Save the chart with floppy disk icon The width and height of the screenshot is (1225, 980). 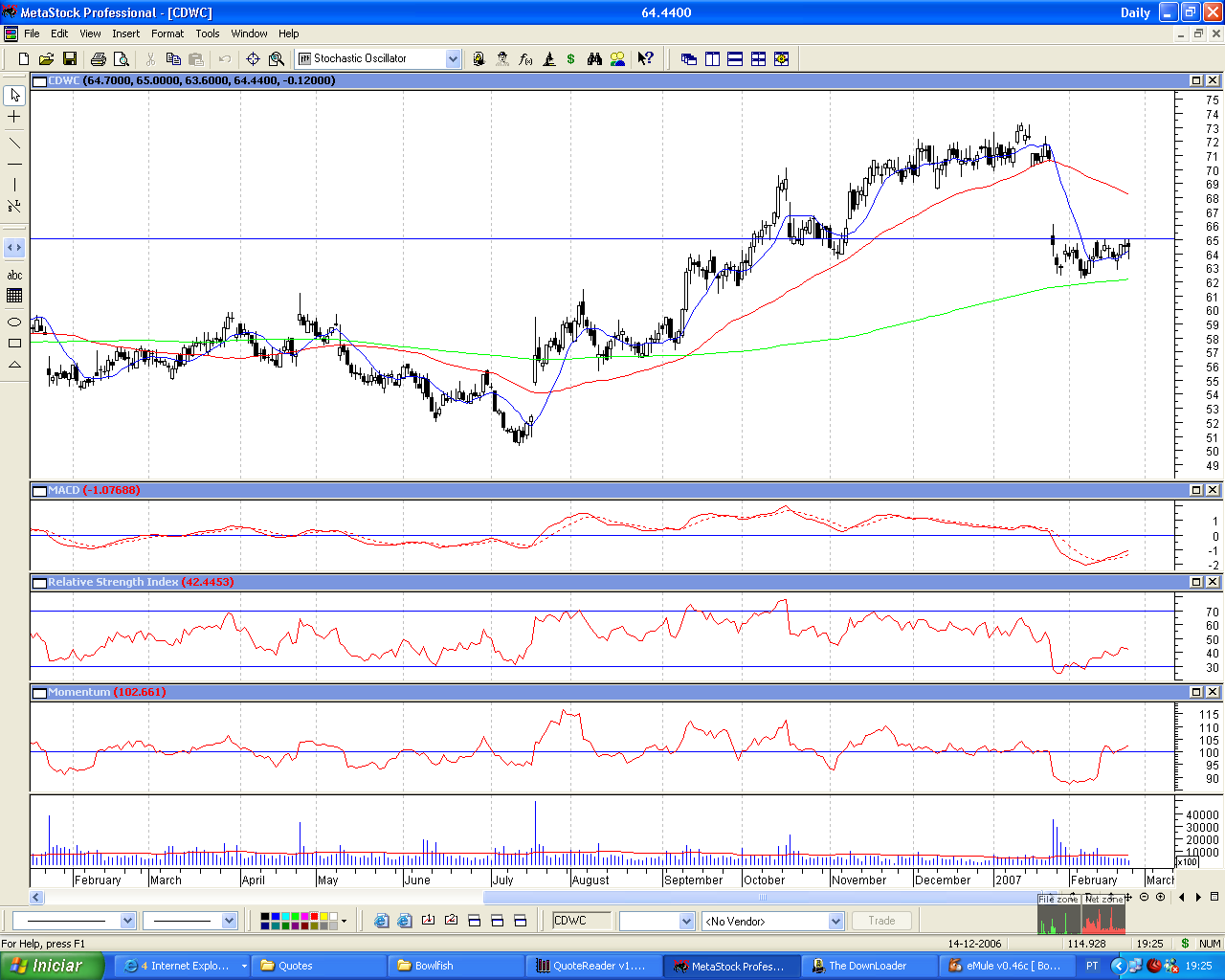pyautogui.click(x=69, y=58)
